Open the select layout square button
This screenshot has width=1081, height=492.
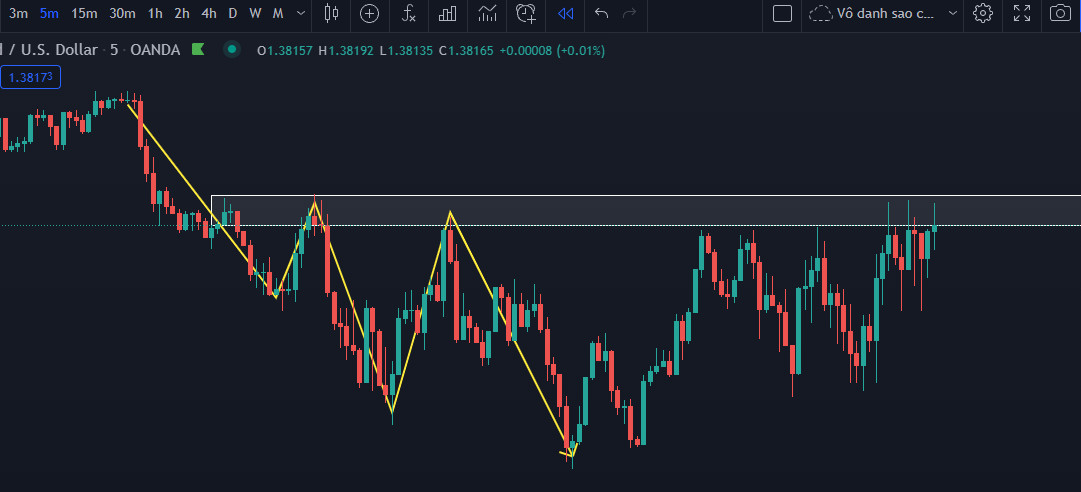(783, 13)
